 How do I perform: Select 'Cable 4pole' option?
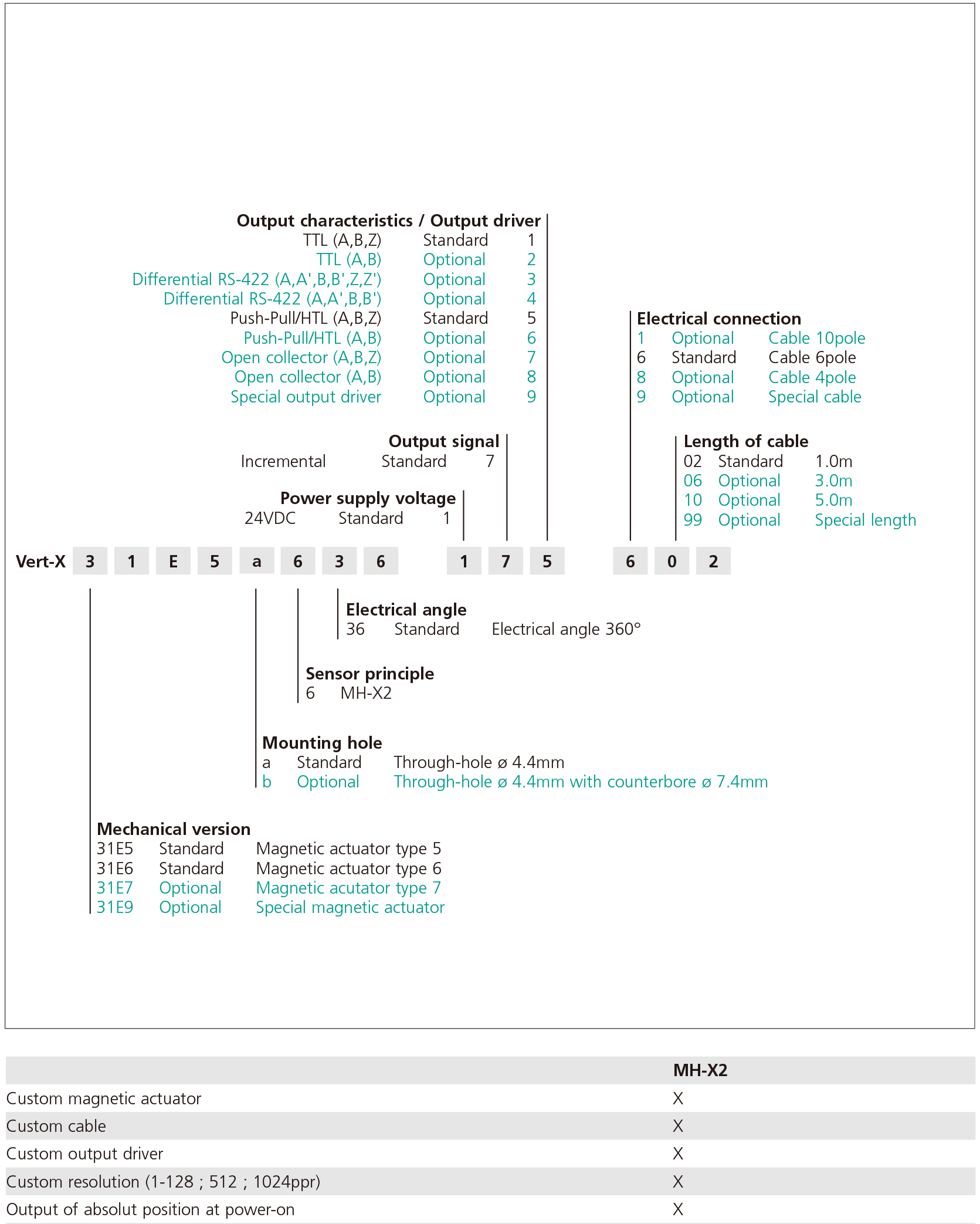812,377
